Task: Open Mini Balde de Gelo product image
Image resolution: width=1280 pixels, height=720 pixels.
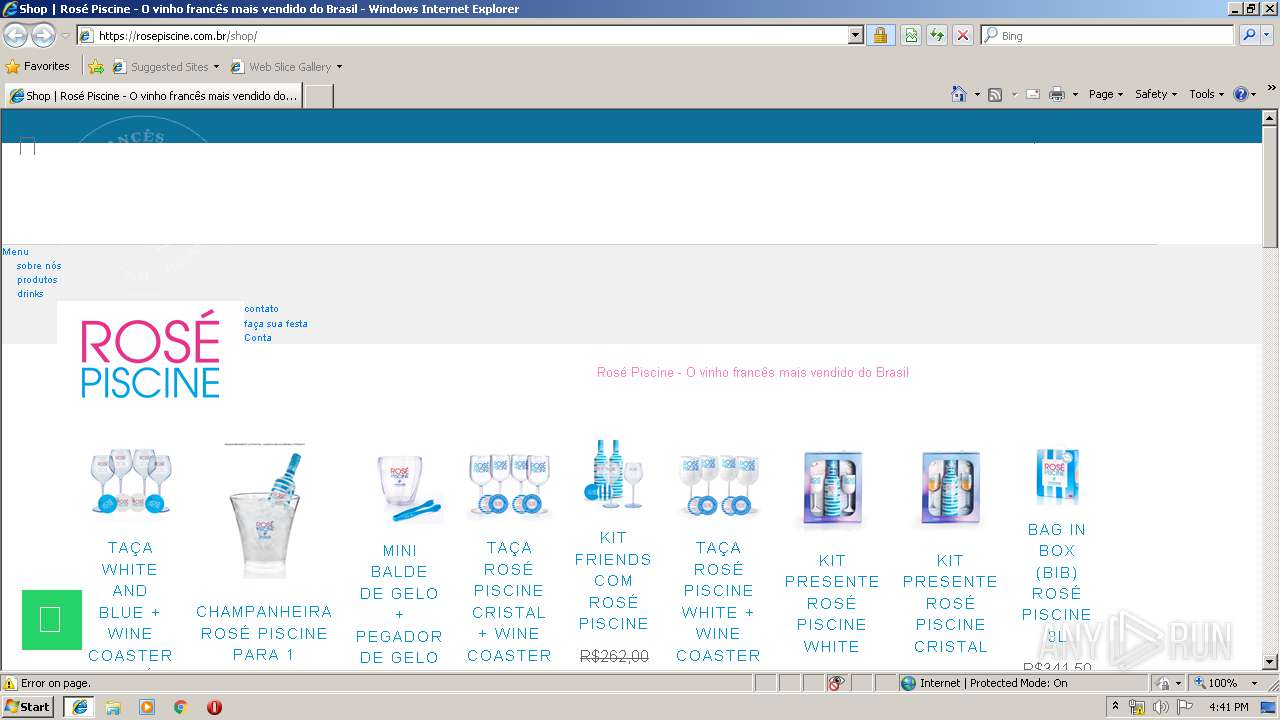Action: [x=409, y=488]
